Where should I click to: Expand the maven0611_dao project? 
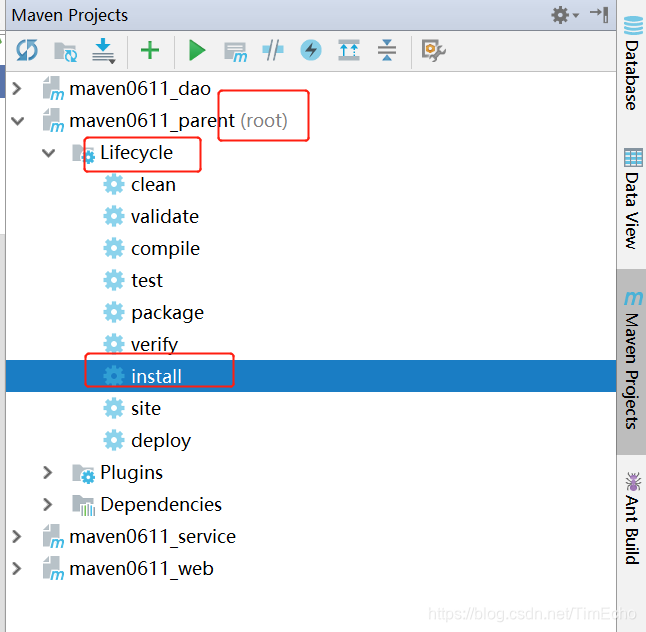click(17, 89)
